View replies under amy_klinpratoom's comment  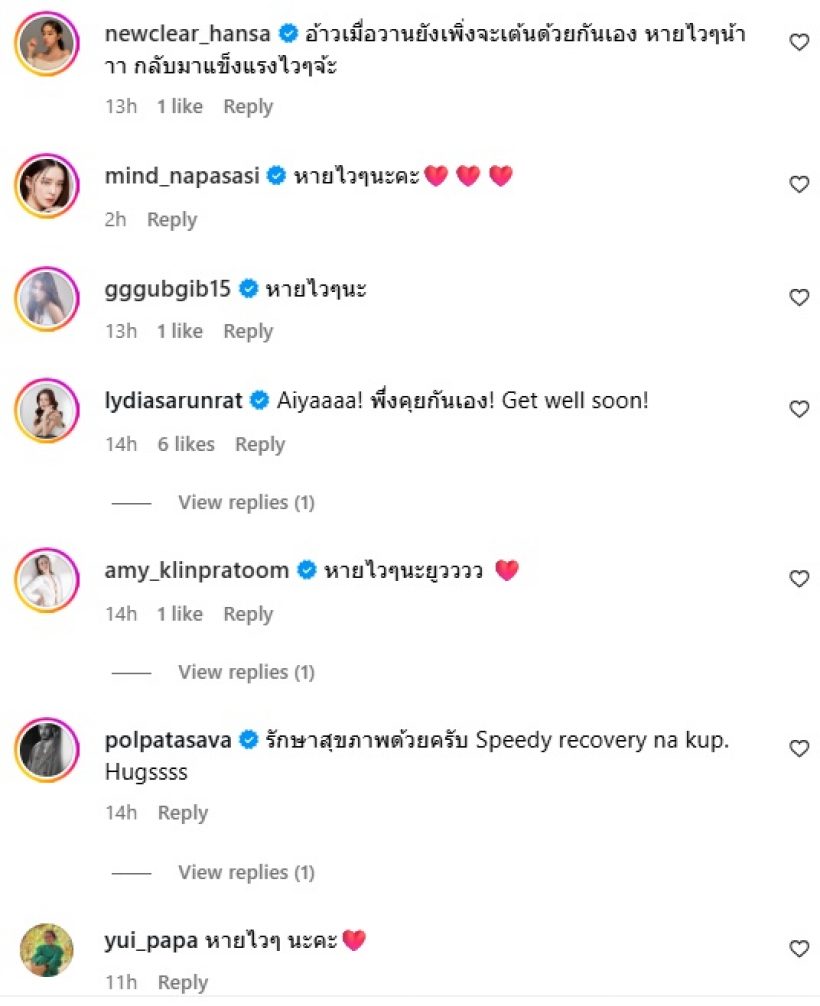(x=246, y=673)
